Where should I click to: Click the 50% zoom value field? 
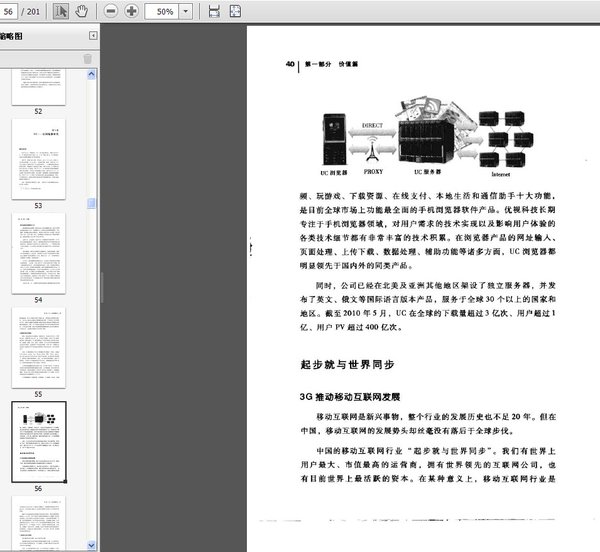pyautogui.click(x=162, y=11)
